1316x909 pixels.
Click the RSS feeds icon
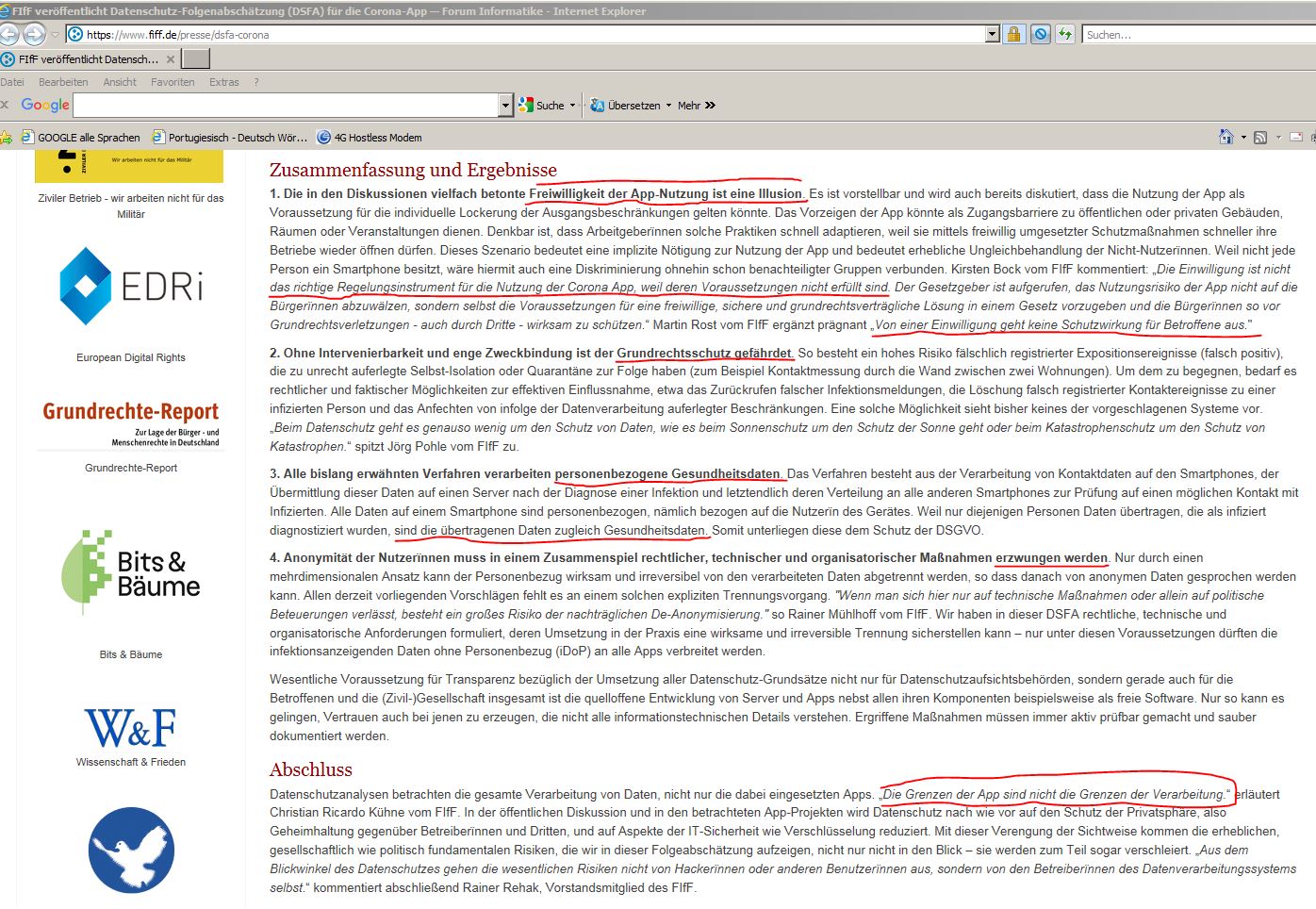1260,138
